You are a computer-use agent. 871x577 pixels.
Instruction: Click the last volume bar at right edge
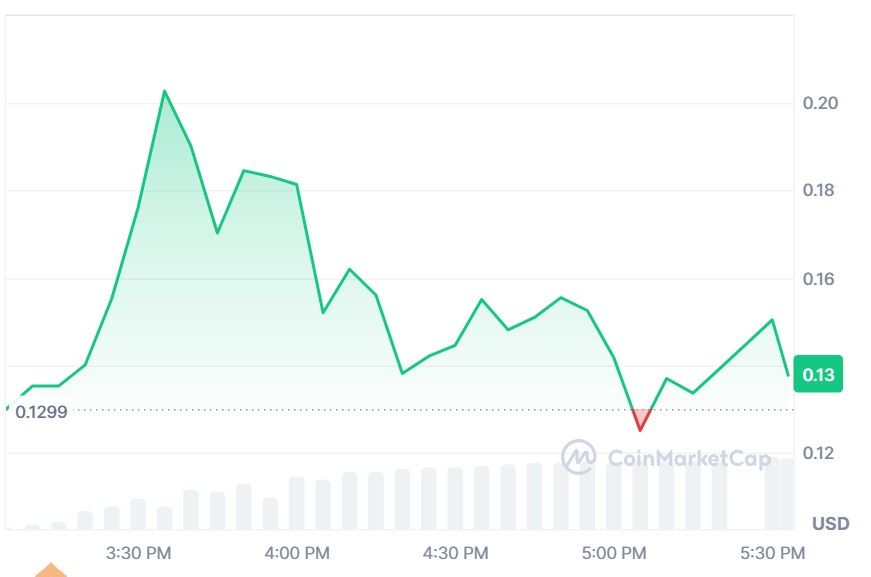coord(779,494)
